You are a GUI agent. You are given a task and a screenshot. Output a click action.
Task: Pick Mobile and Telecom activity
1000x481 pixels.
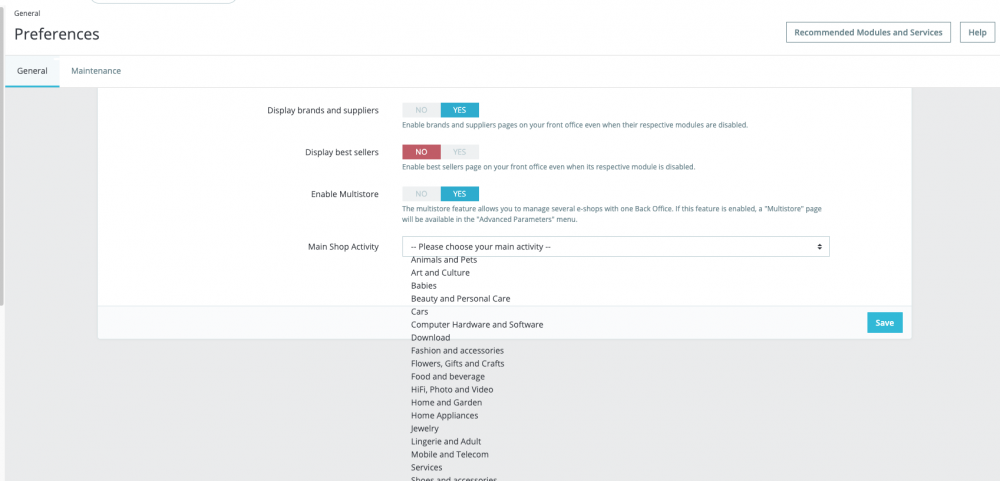450,454
